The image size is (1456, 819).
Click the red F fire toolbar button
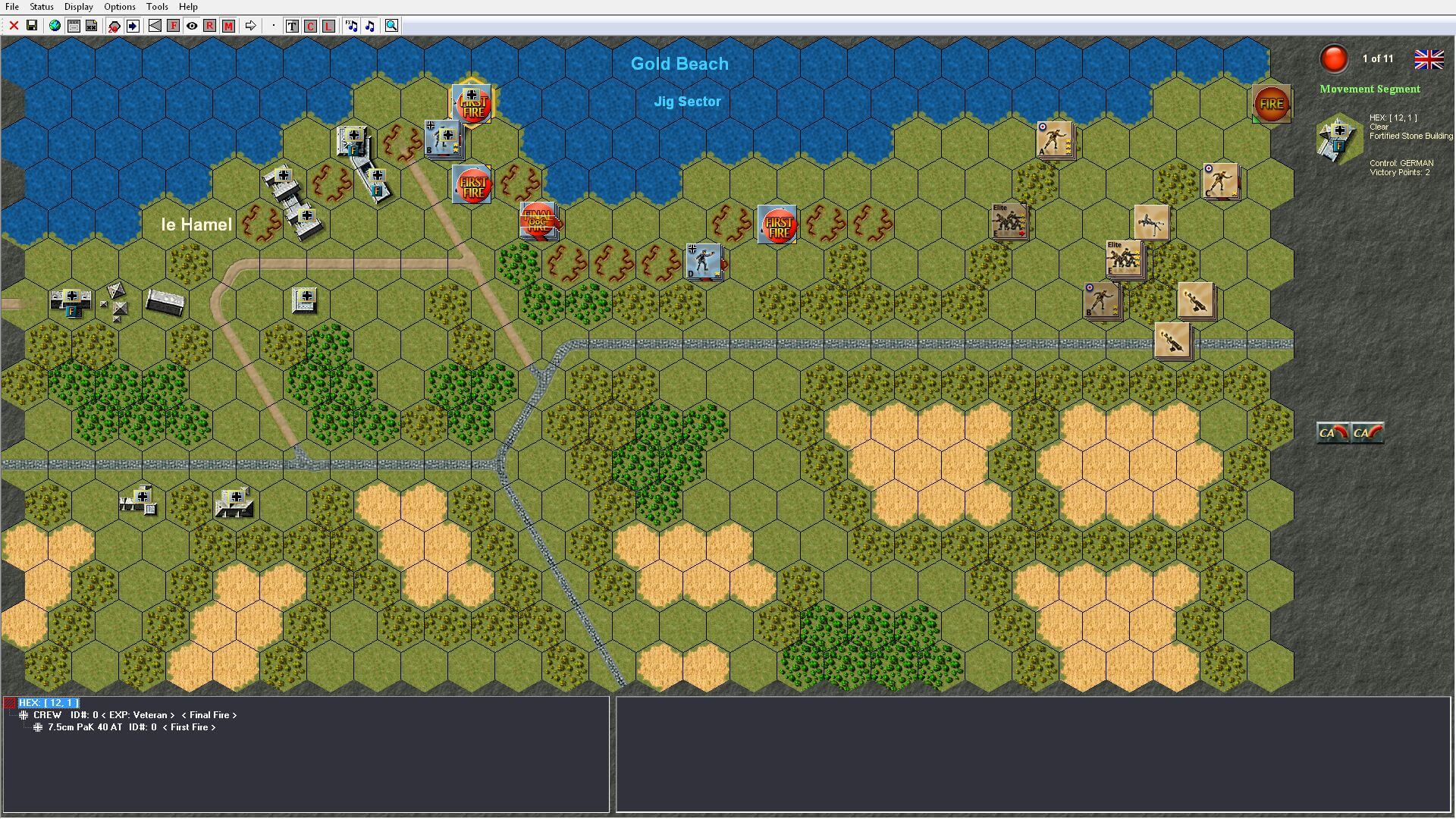tap(173, 26)
